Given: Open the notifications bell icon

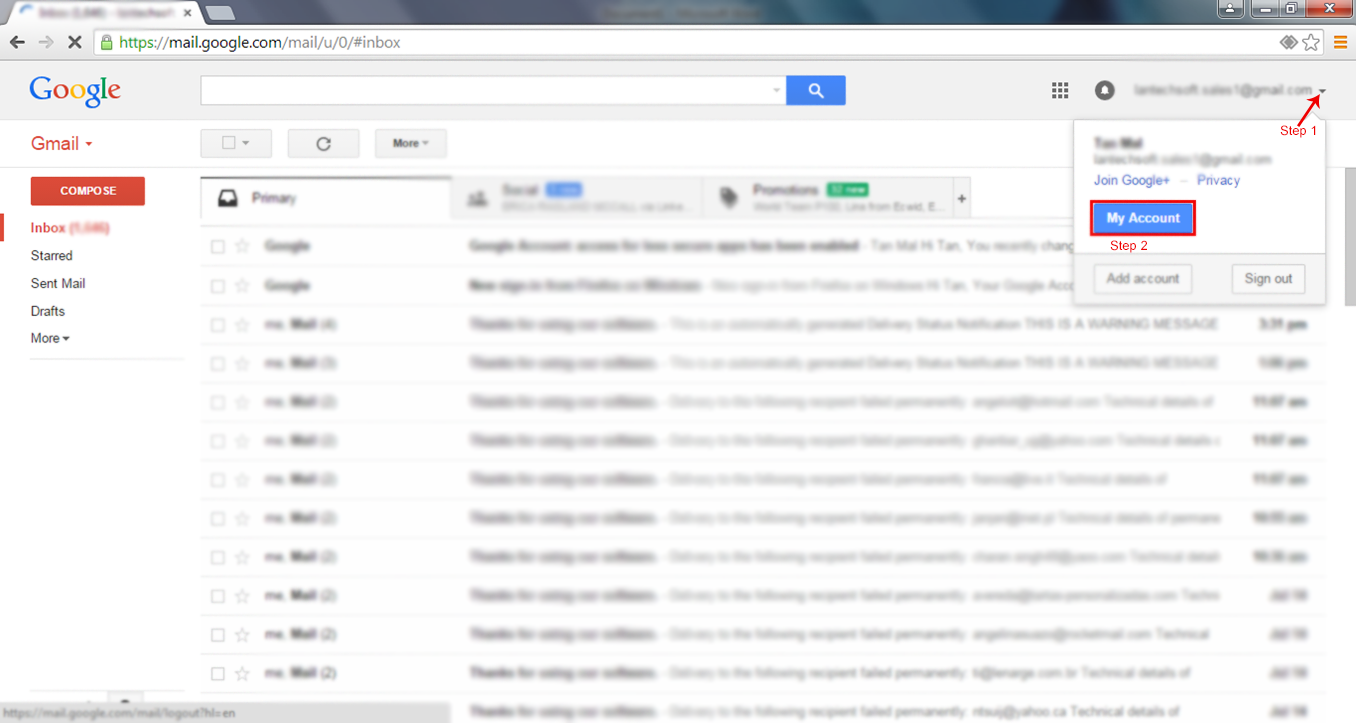Looking at the screenshot, I should click(1105, 90).
